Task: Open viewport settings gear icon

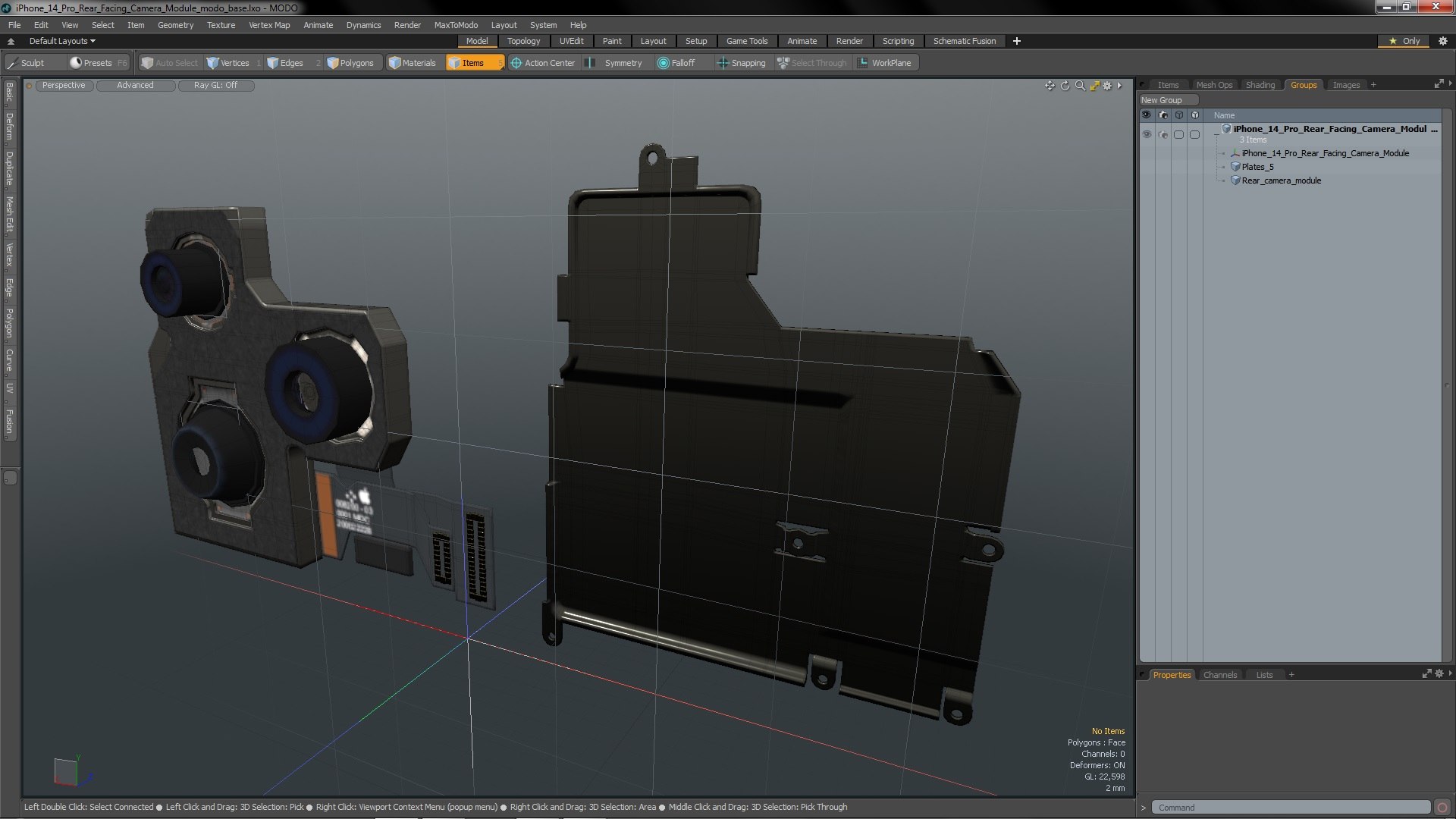Action: pos(1107,86)
